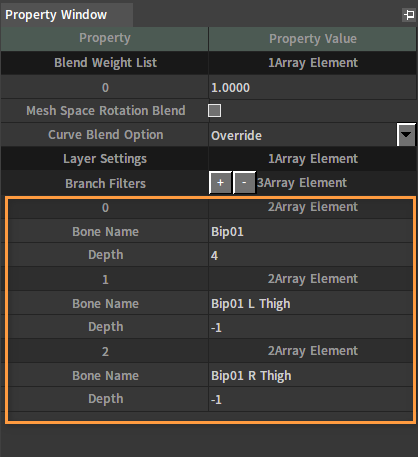The height and width of the screenshot is (457, 418).
Task: Edit blend weight value 1.0000
Action: click(313, 87)
